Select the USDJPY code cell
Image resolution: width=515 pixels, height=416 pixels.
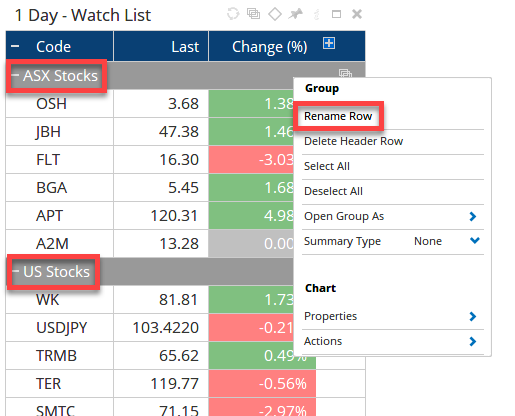60,327
